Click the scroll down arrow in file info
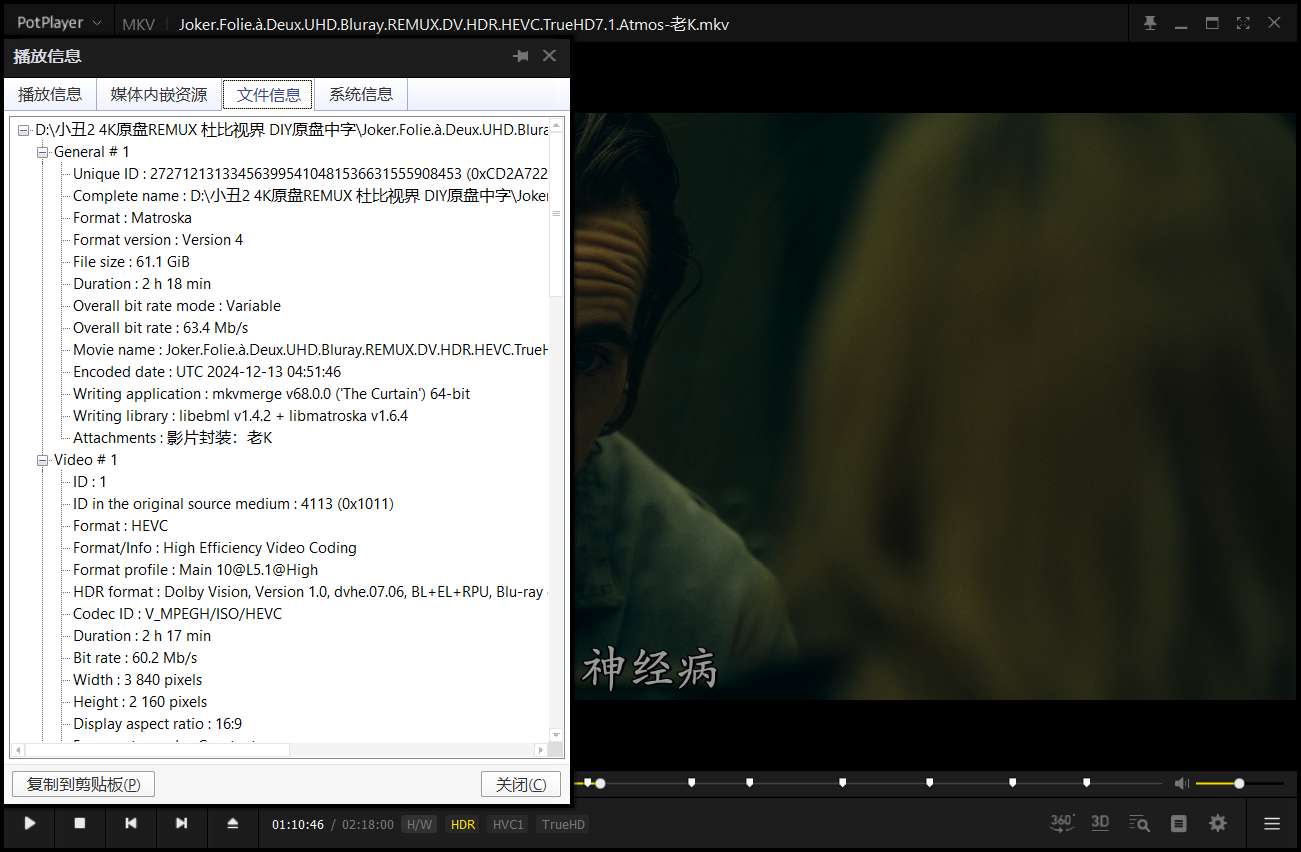Image resolution: width=1301 pixels, height=852 pixels. (556, 735)
